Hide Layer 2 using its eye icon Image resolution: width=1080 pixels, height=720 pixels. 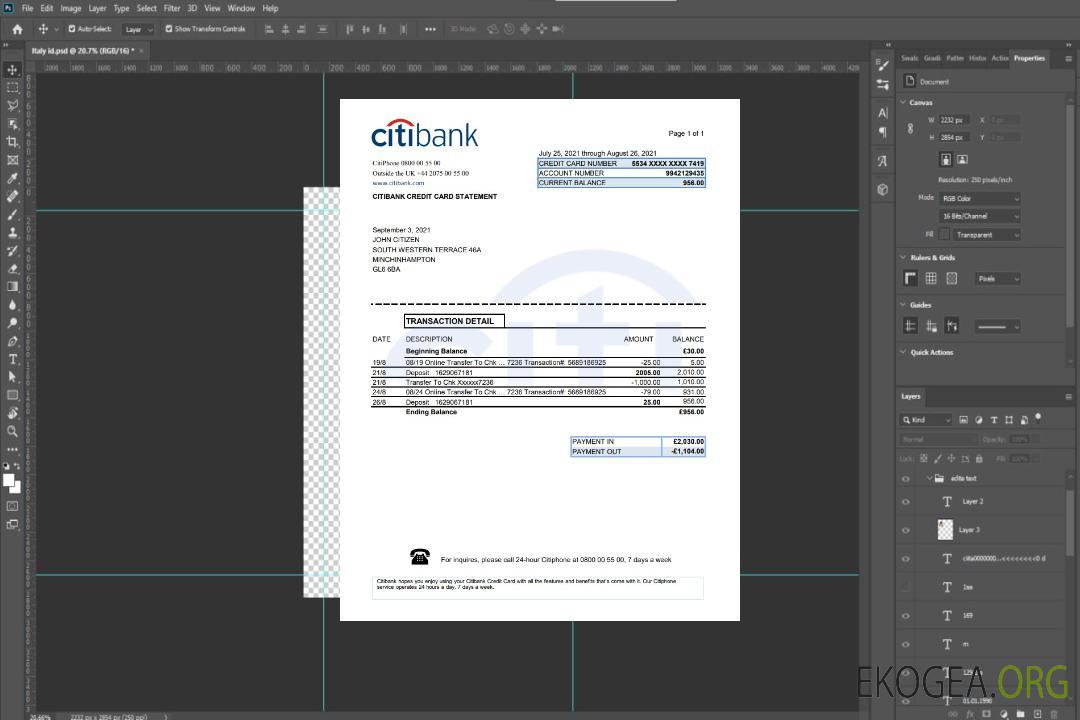[x=906, y=502]
